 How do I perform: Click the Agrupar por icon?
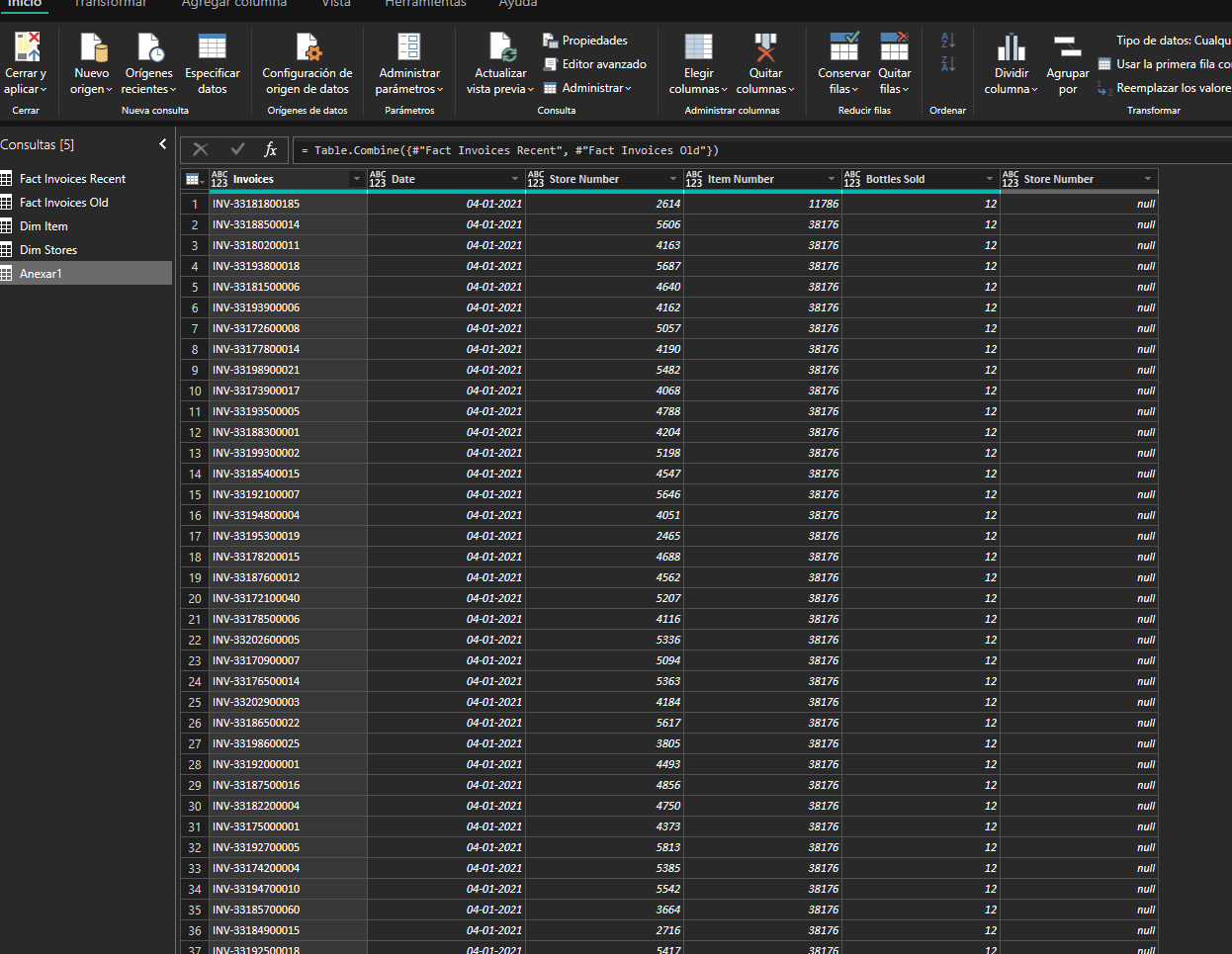1067,46
